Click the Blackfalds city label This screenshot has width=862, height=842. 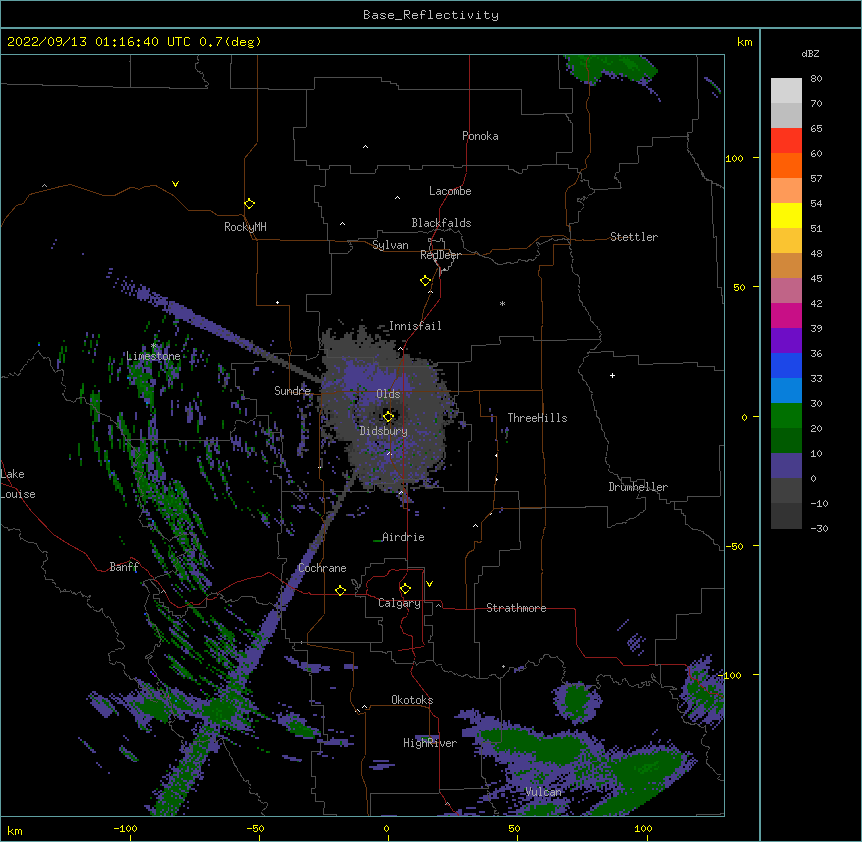pos(441,223)
